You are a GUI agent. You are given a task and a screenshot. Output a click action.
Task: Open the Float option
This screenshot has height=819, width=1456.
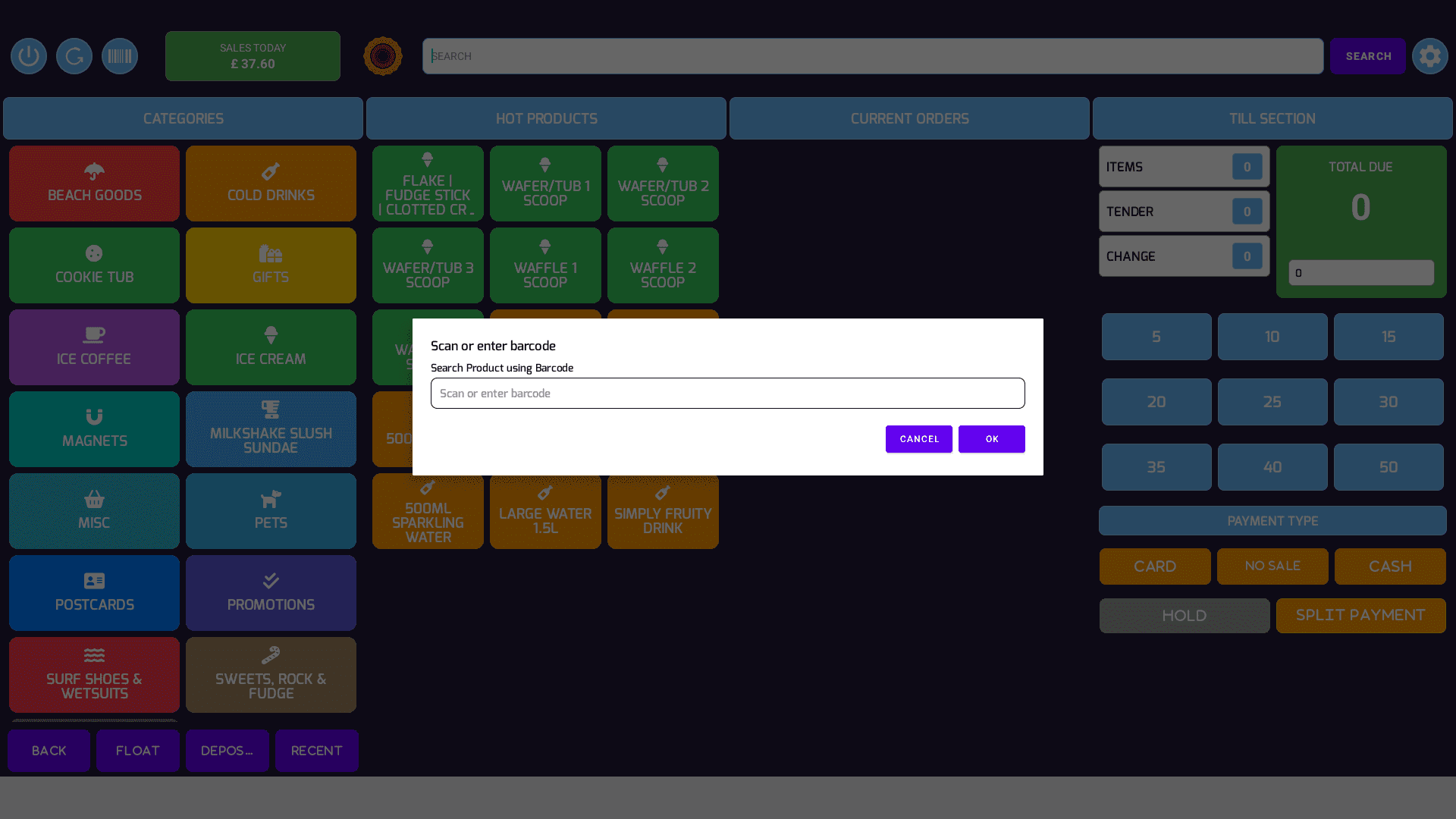coord(138,751)
